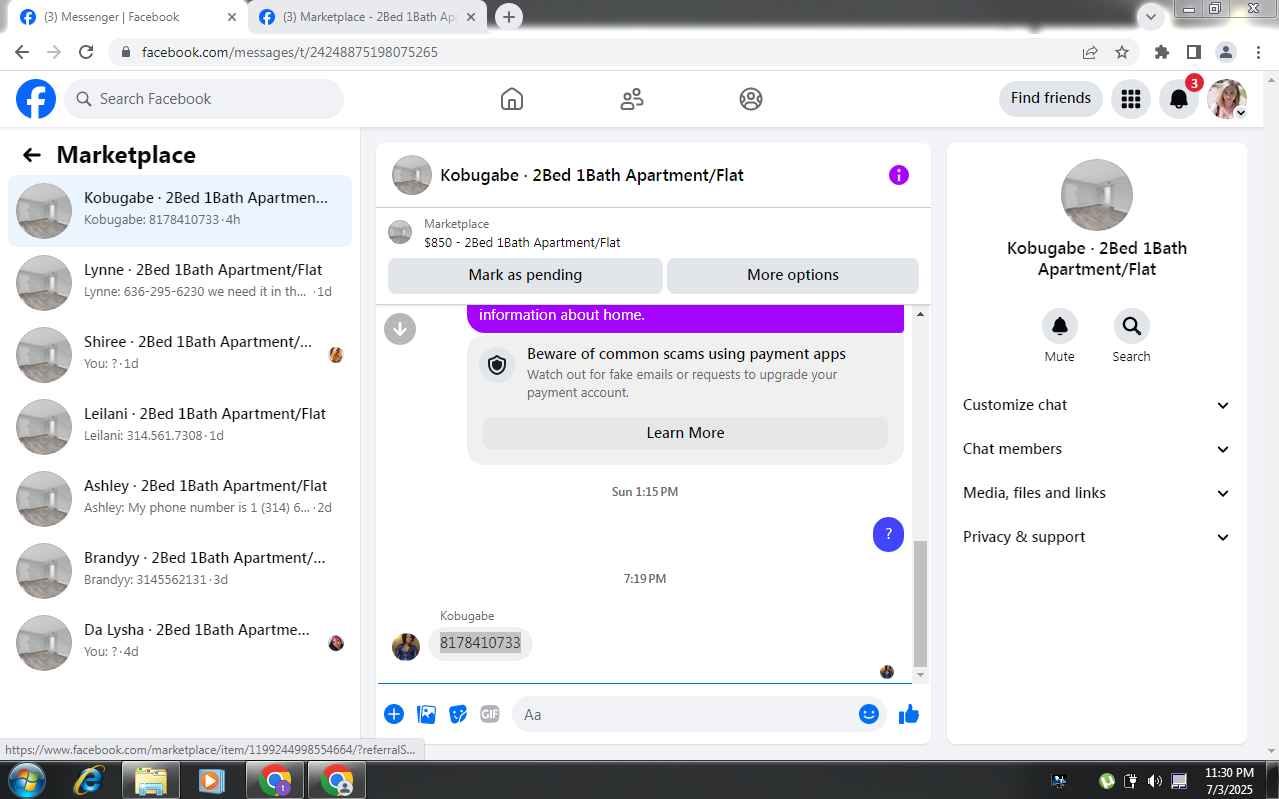Click the browser address bar URL

[x=289, y=52]
